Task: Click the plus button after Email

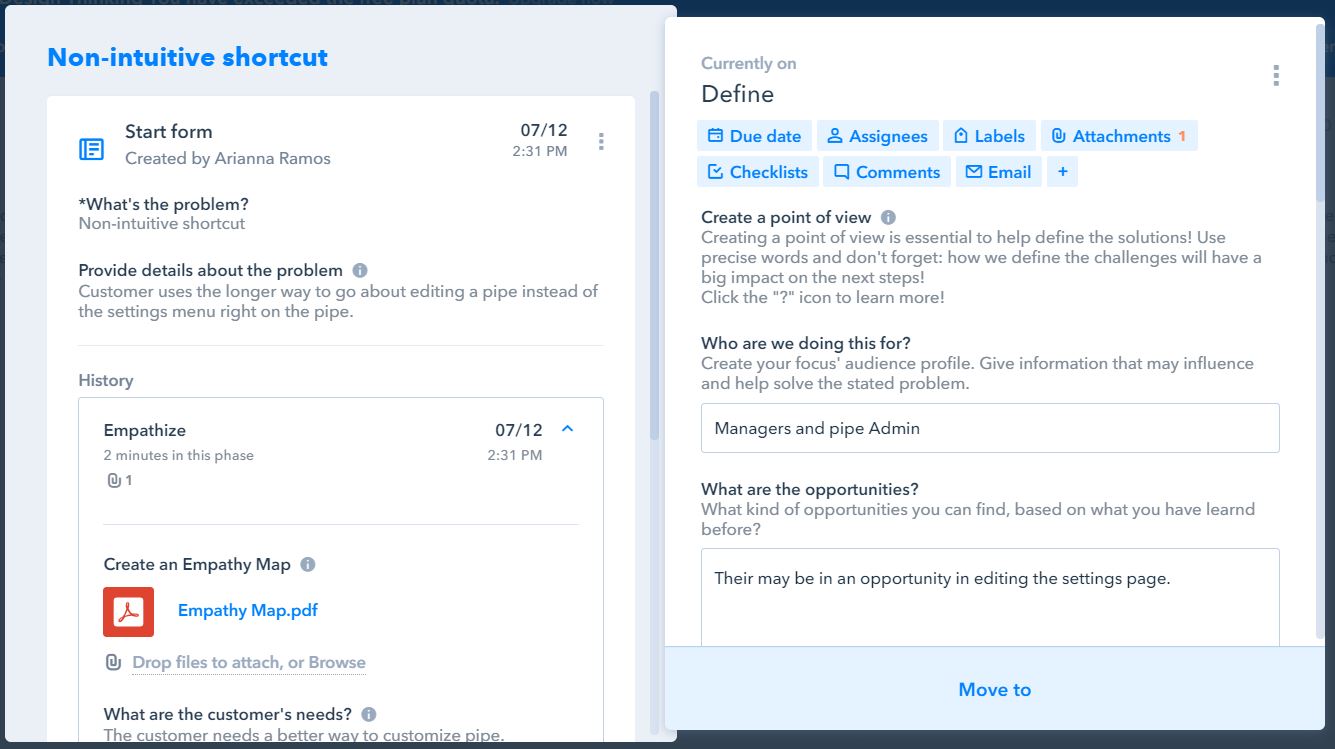Action: (1062, 172)
